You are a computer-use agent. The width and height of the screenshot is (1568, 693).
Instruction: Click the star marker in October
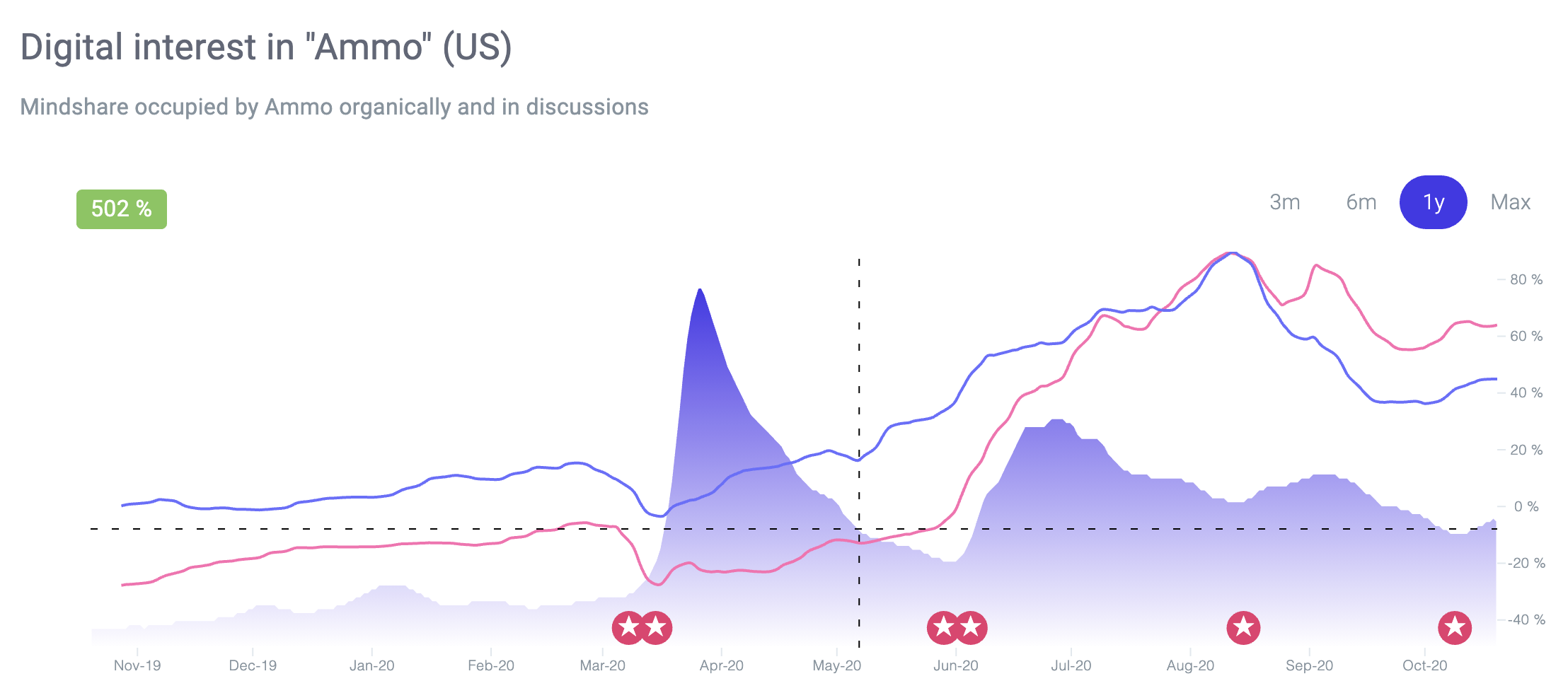(1455, 628)
